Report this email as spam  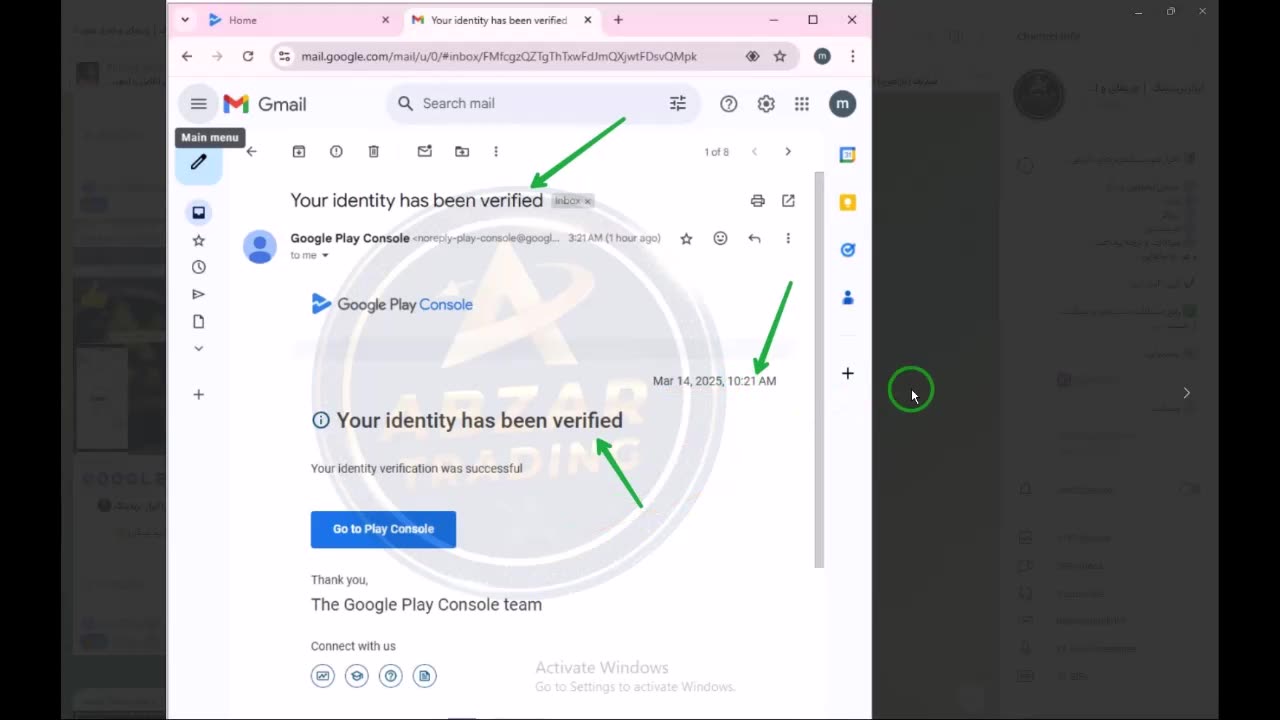(x=336, y=151)
